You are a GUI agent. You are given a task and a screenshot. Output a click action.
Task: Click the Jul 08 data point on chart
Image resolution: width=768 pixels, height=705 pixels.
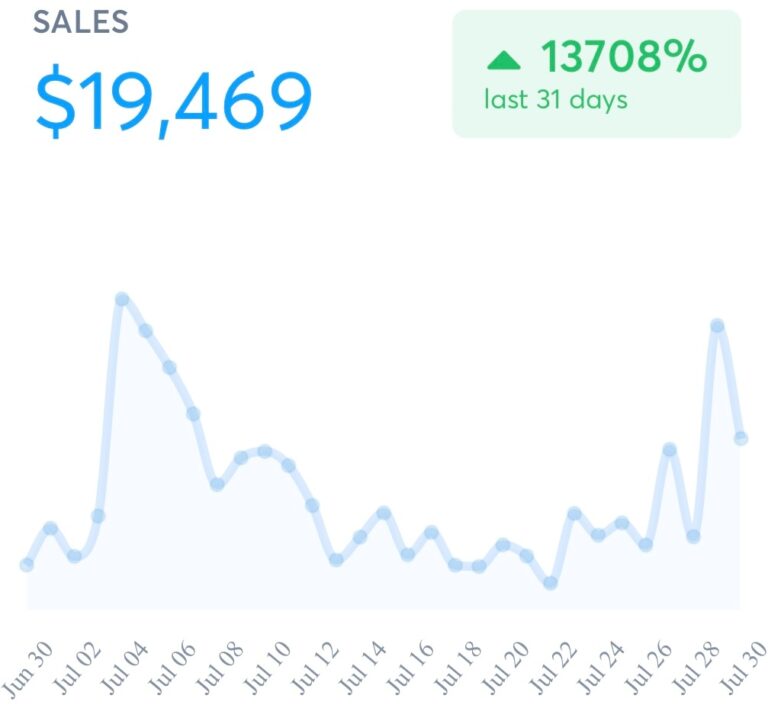point(217,484)
